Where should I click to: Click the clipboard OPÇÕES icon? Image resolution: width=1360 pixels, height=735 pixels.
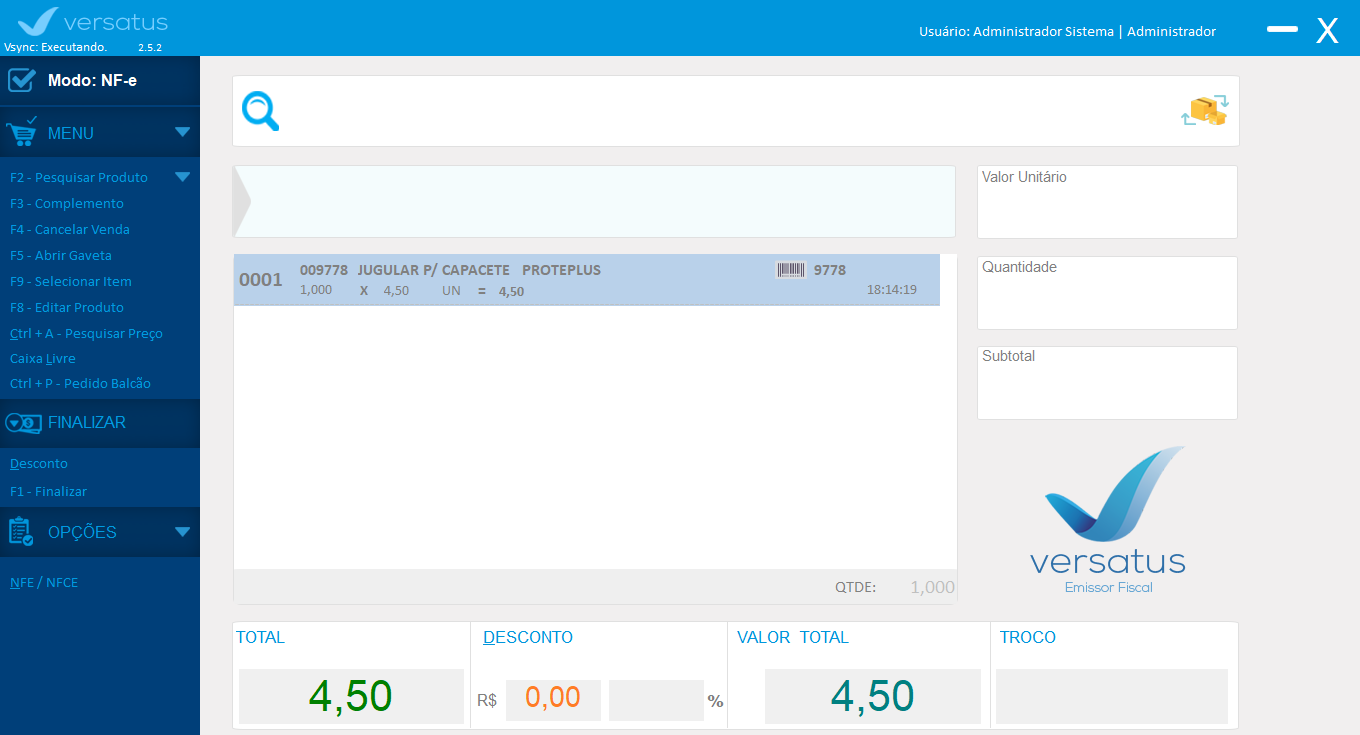coord(22,531)
